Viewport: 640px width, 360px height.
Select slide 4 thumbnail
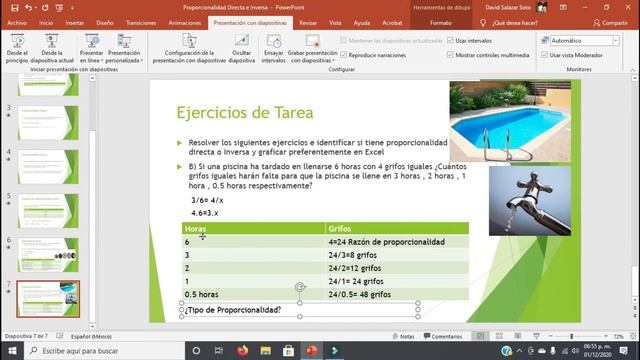[48, 167]
